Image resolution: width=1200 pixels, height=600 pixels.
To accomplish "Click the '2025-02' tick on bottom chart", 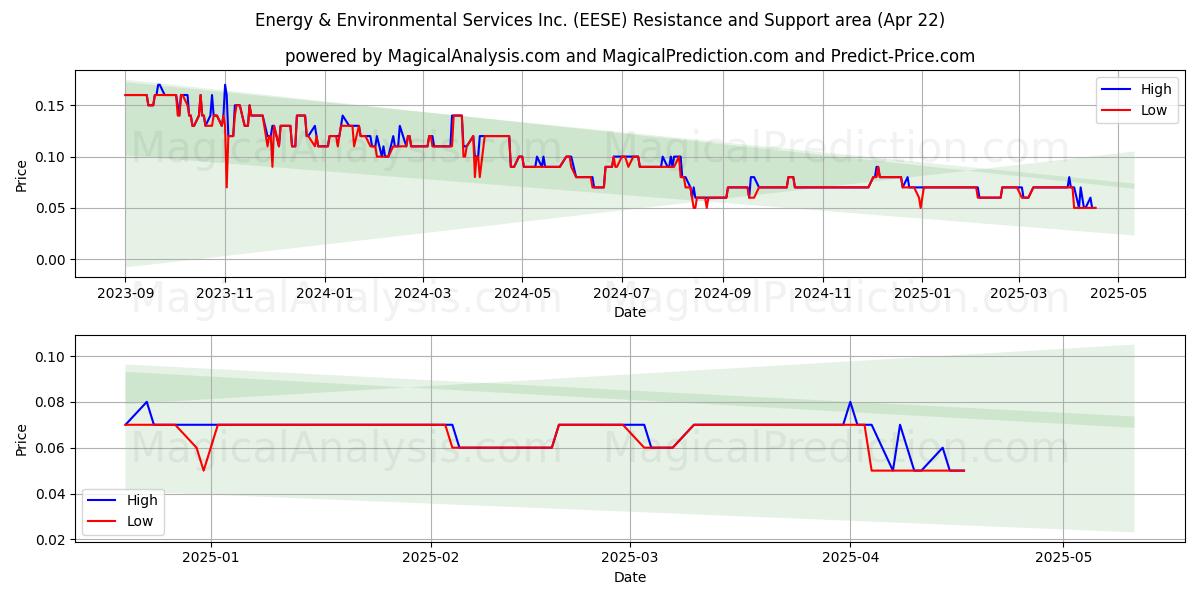I will tap(431, 559).
